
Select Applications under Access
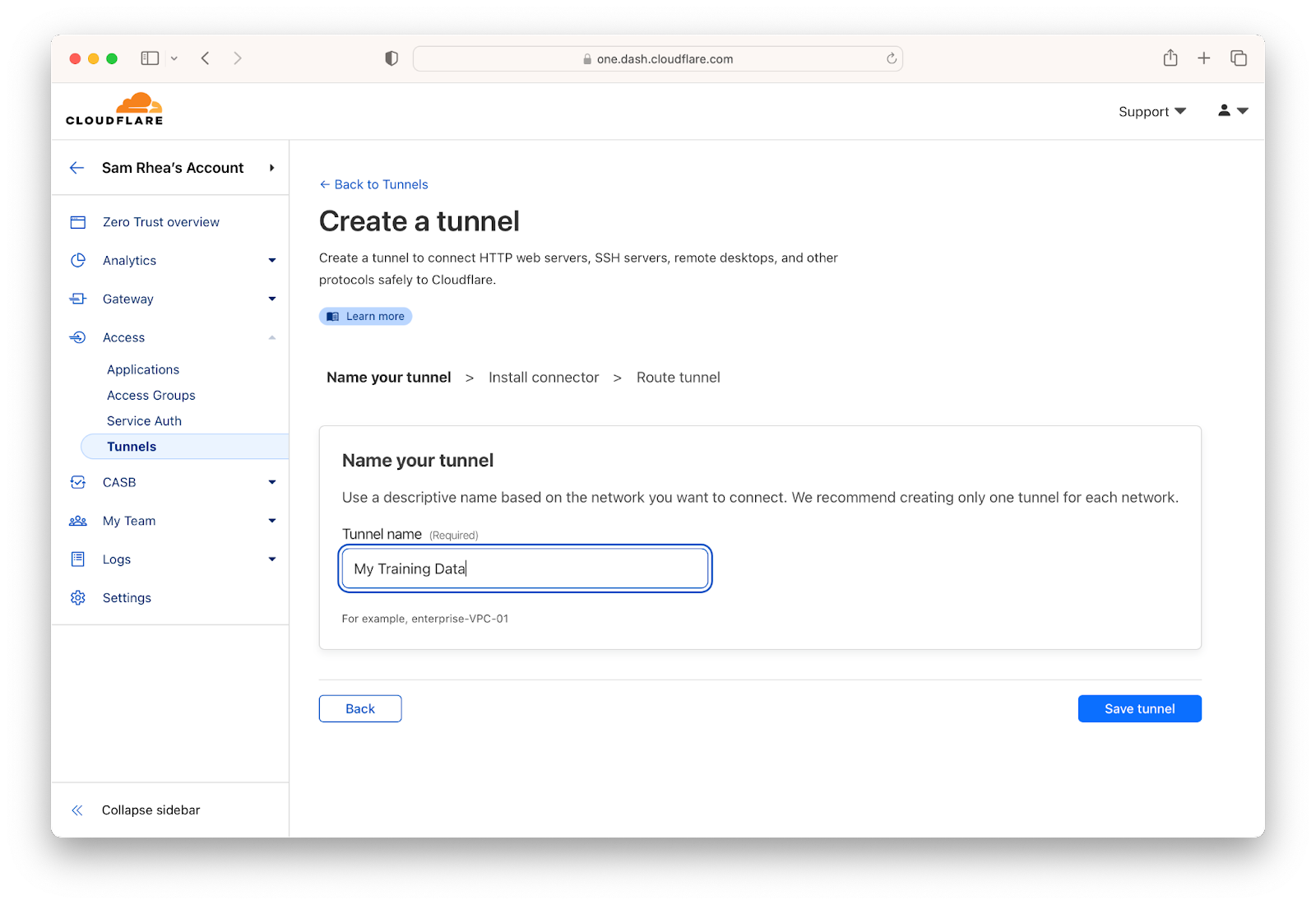tap(143, 369)
